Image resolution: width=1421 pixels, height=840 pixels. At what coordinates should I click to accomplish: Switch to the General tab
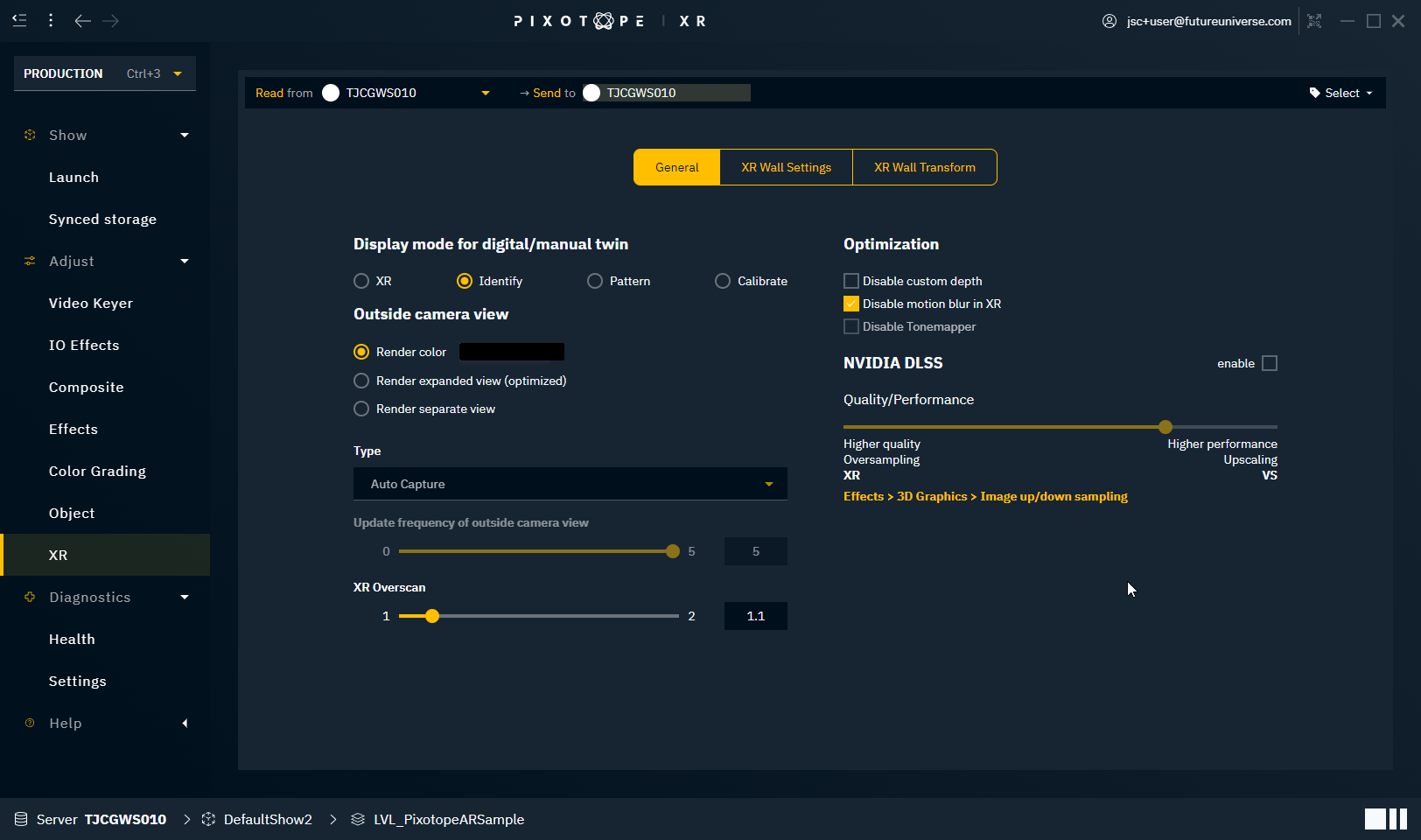[676, 167]
